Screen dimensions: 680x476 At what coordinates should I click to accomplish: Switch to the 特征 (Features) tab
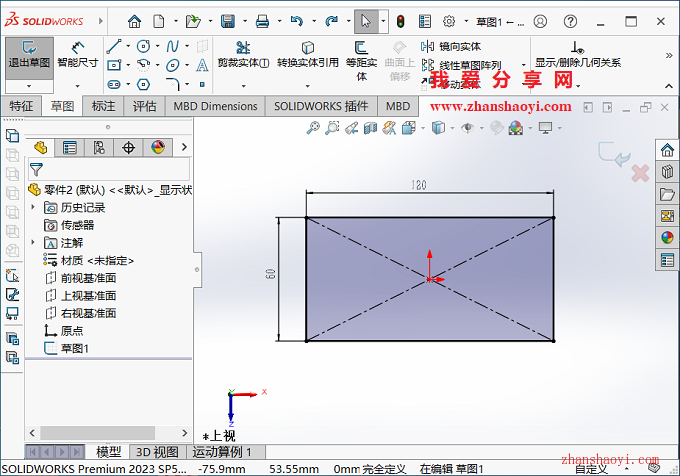(21, 106)
